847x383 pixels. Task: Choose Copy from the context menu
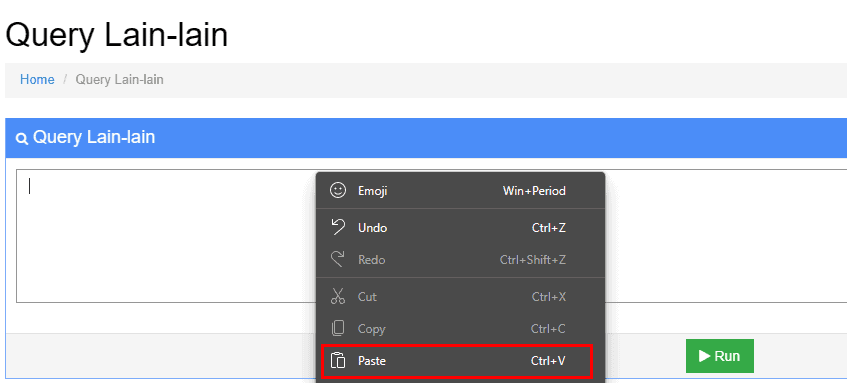(460, 328)
